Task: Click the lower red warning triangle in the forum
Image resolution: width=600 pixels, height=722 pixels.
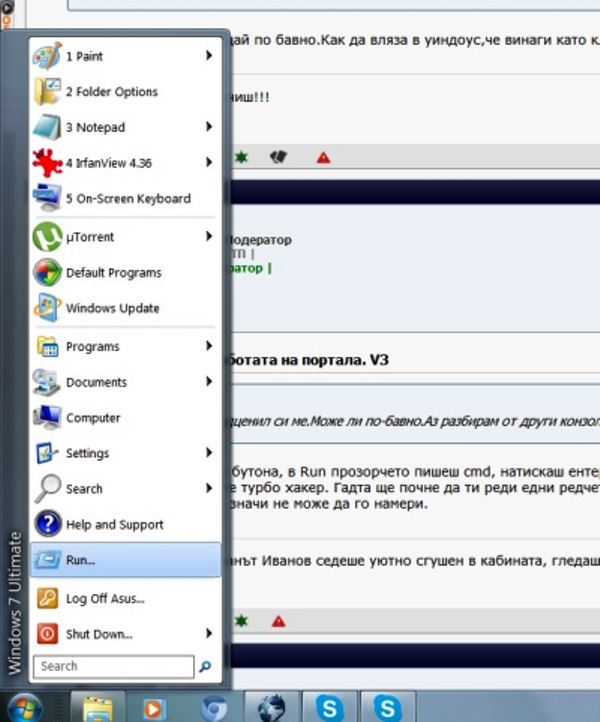Action: [x=279, y=622]
